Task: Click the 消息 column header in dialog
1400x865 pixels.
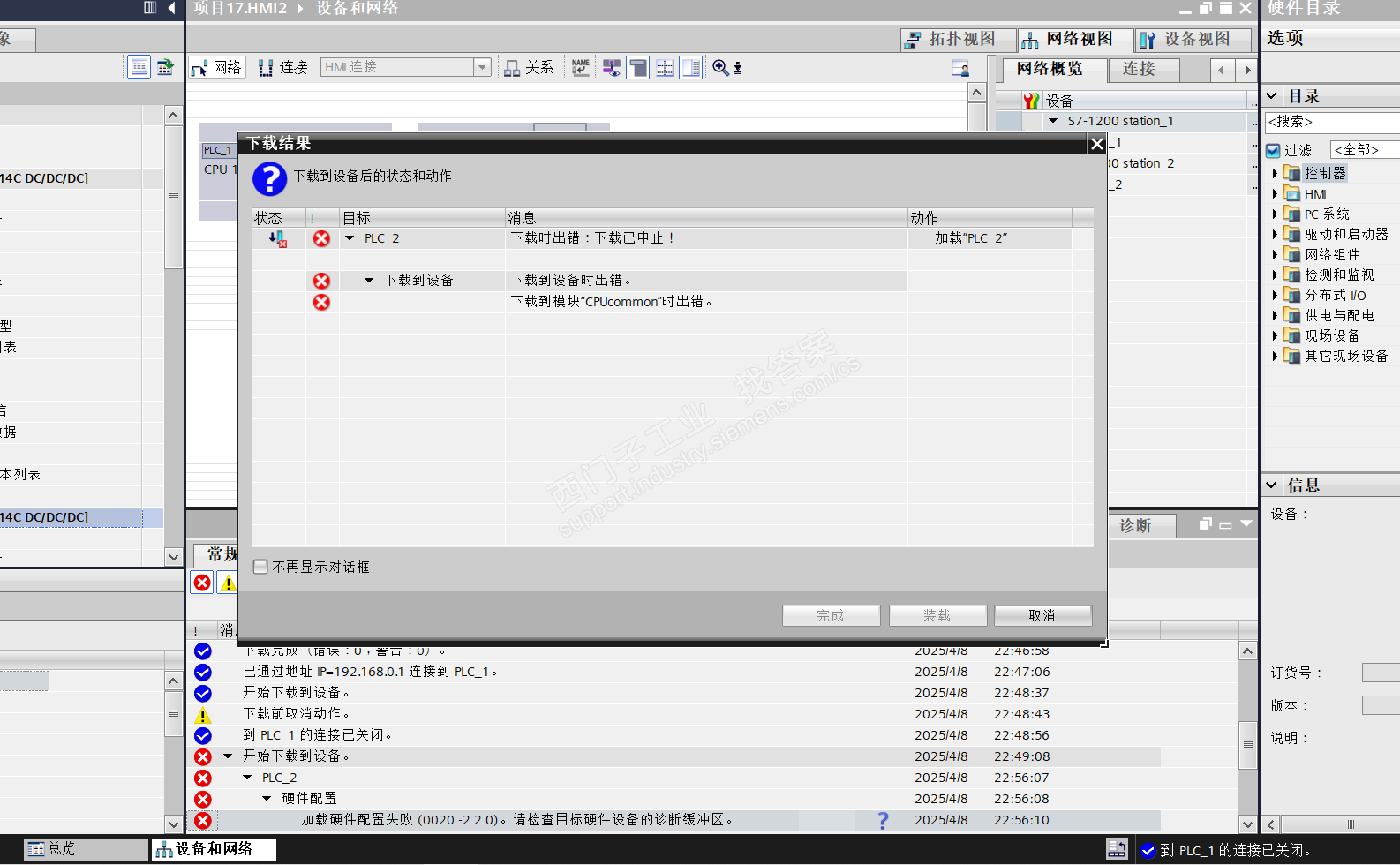Action: 706,218
